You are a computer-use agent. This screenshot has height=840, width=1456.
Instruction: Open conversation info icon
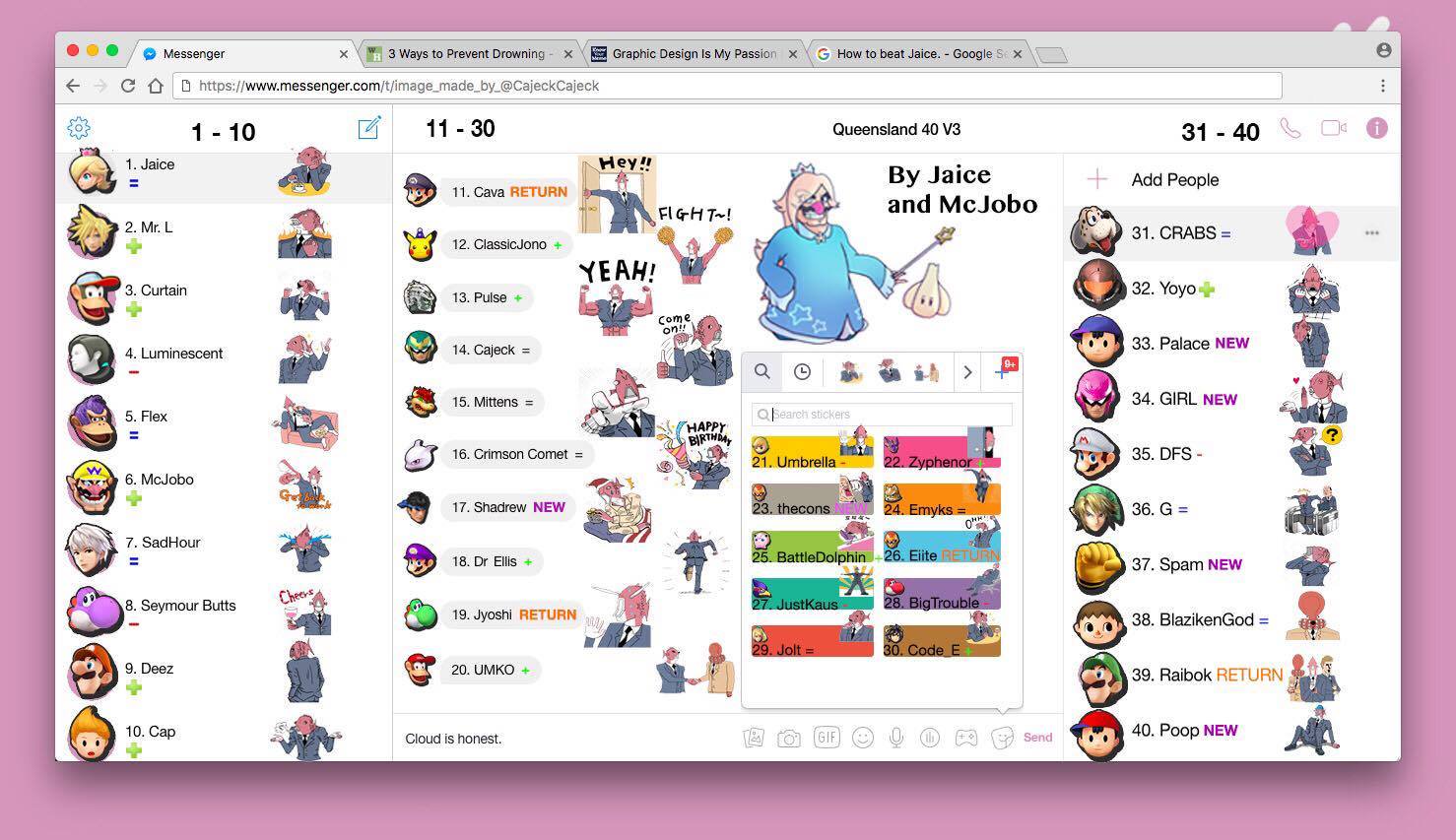(x=1377, y=128)
